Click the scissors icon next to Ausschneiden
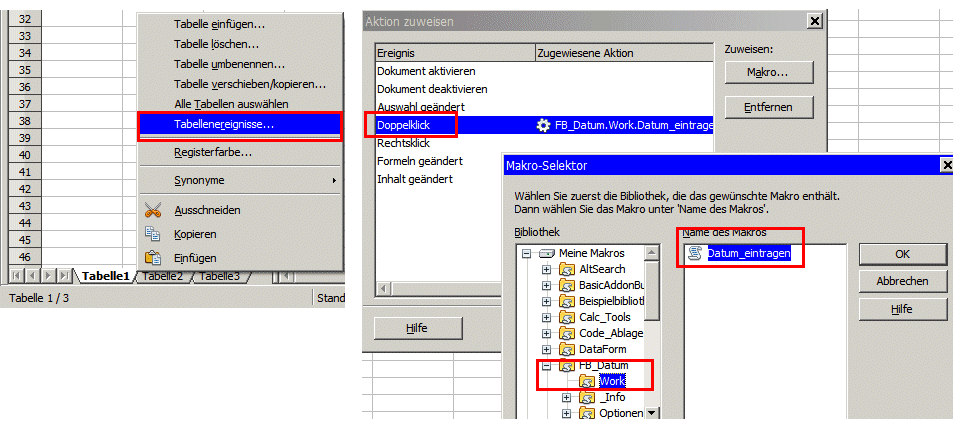Screen dimensions: 953x424 click(x=153, y=210)
